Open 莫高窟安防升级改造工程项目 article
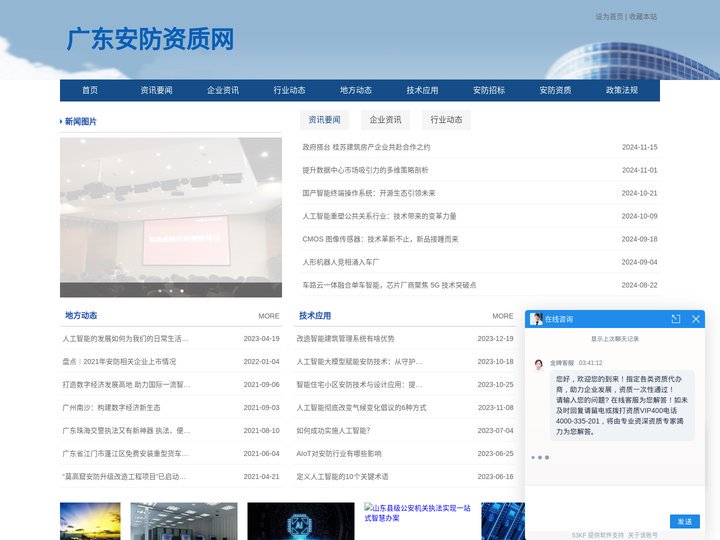 click(x=124, y=477)
